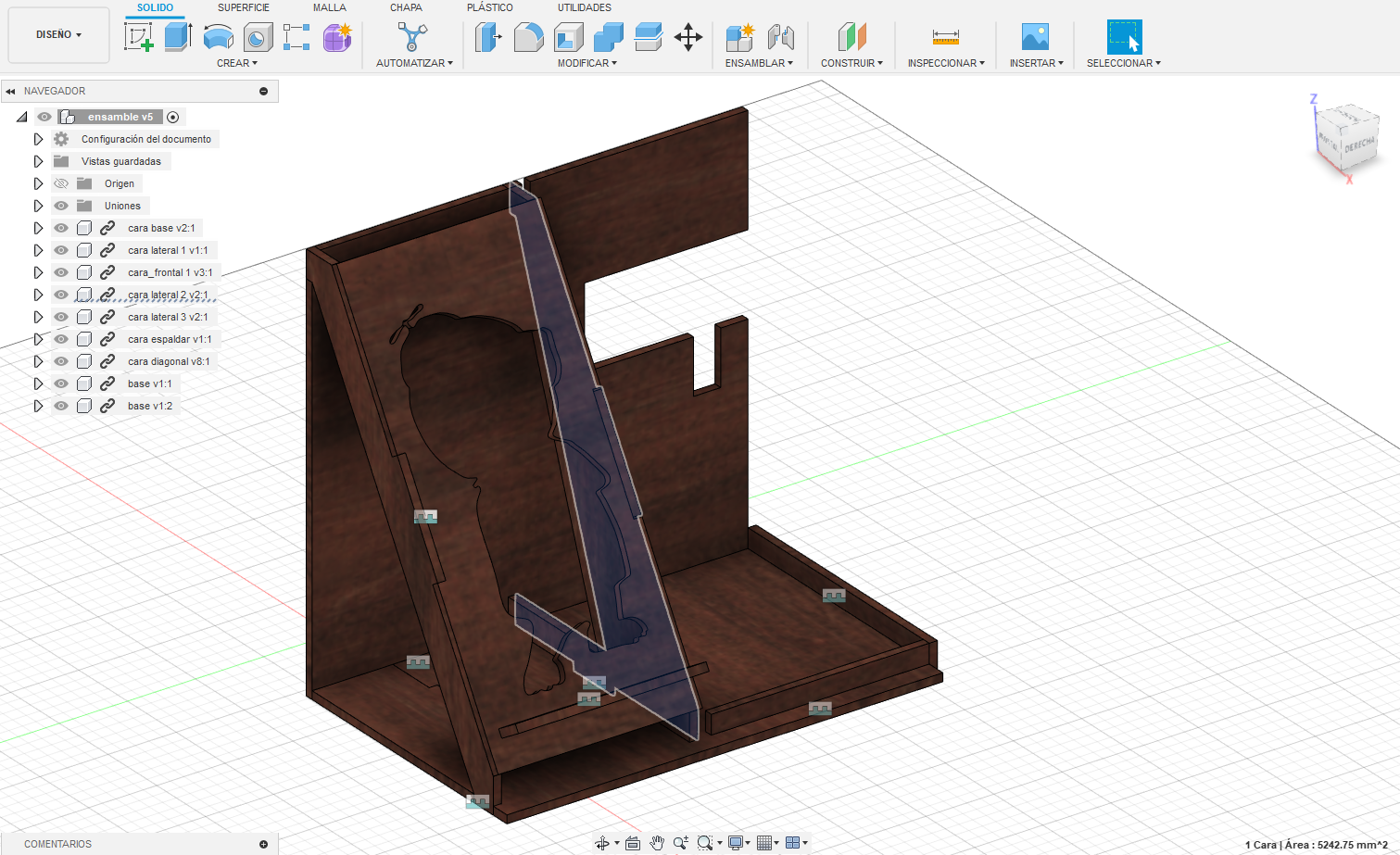Screen dimensions: 1400x855
Task: Select the Measure ruler icon
Action: (x=945, y=37)
